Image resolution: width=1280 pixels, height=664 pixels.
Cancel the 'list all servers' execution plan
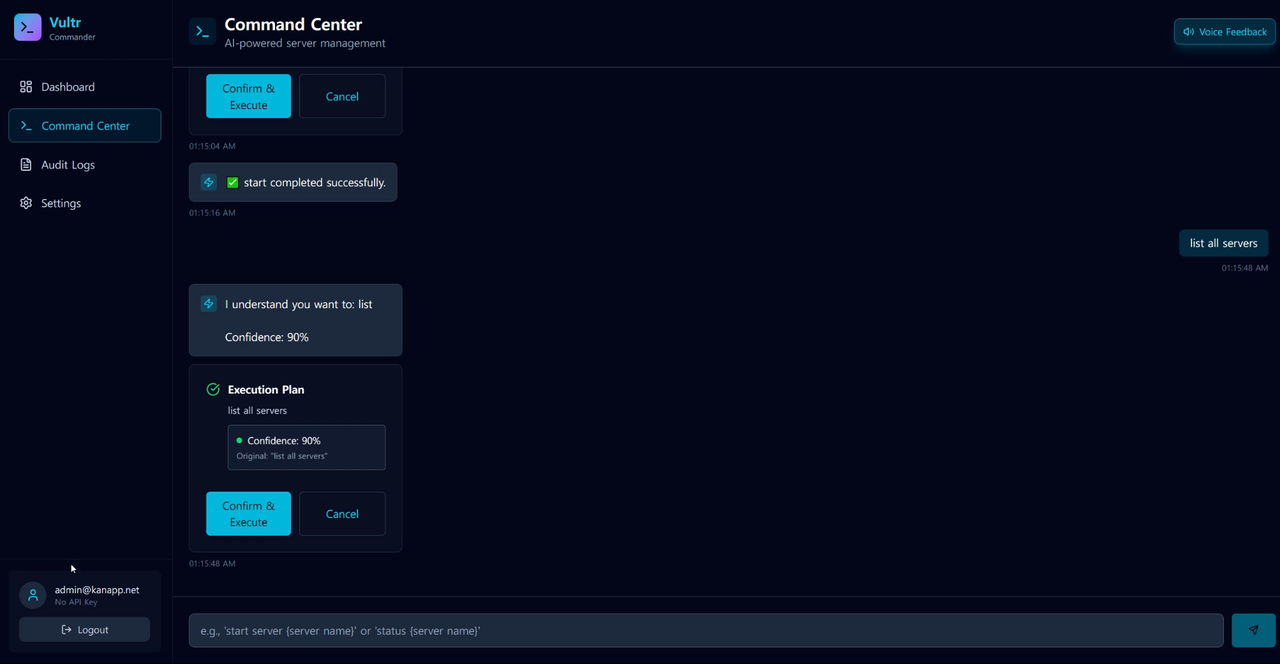[342, 514]
